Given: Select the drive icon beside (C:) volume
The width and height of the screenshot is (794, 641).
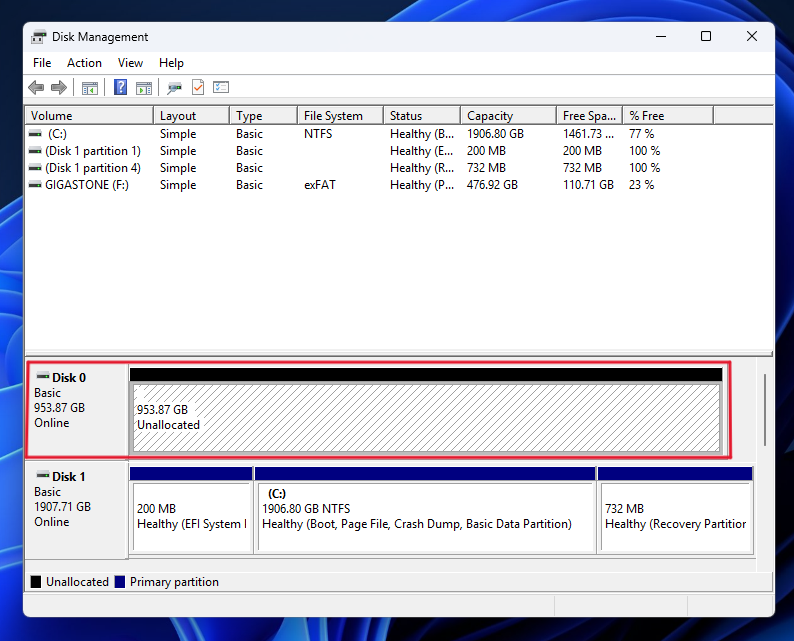Looking at the screenshot, I should click(35, 134).
